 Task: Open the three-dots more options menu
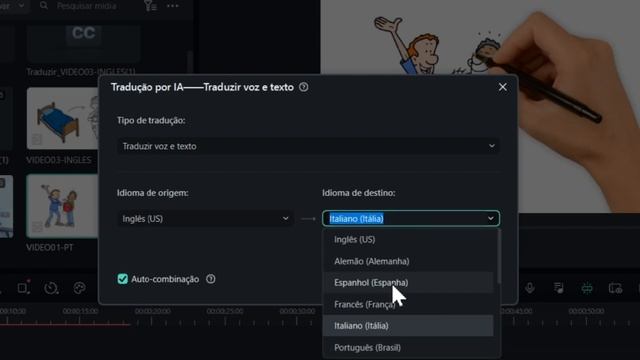[x=173, y=6]
